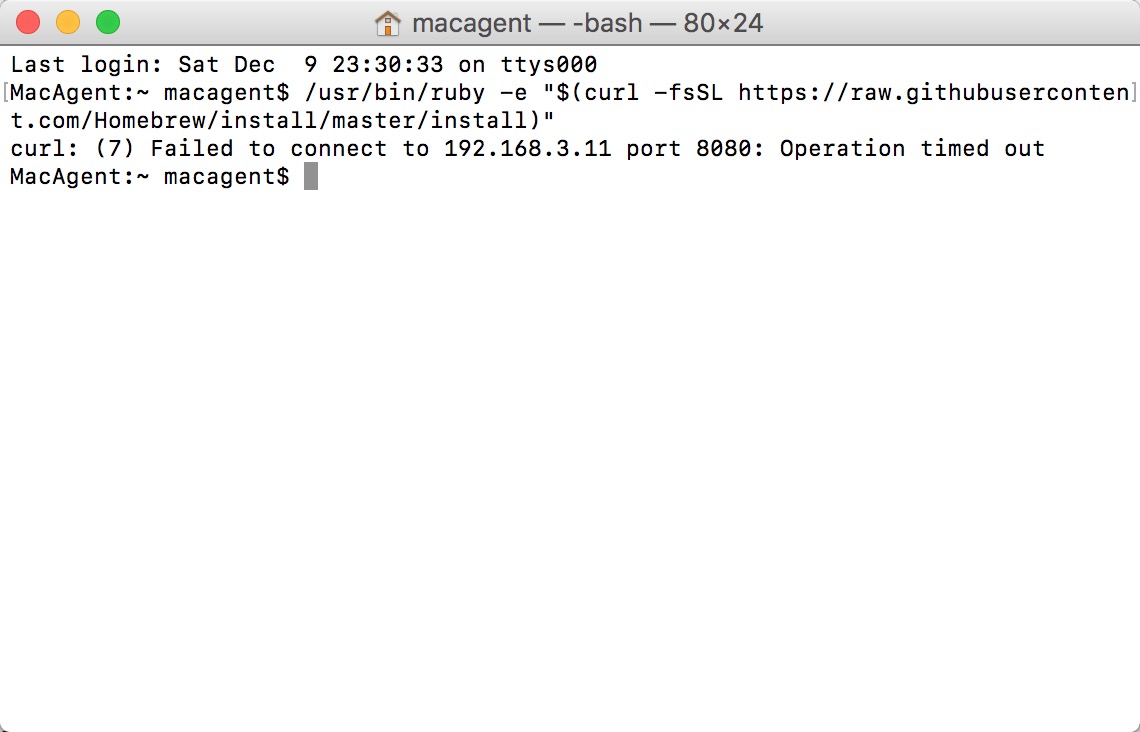Click the last "MacAgent:~ macagent$" prompt
Screen dimensions: 1140x732
150,177
